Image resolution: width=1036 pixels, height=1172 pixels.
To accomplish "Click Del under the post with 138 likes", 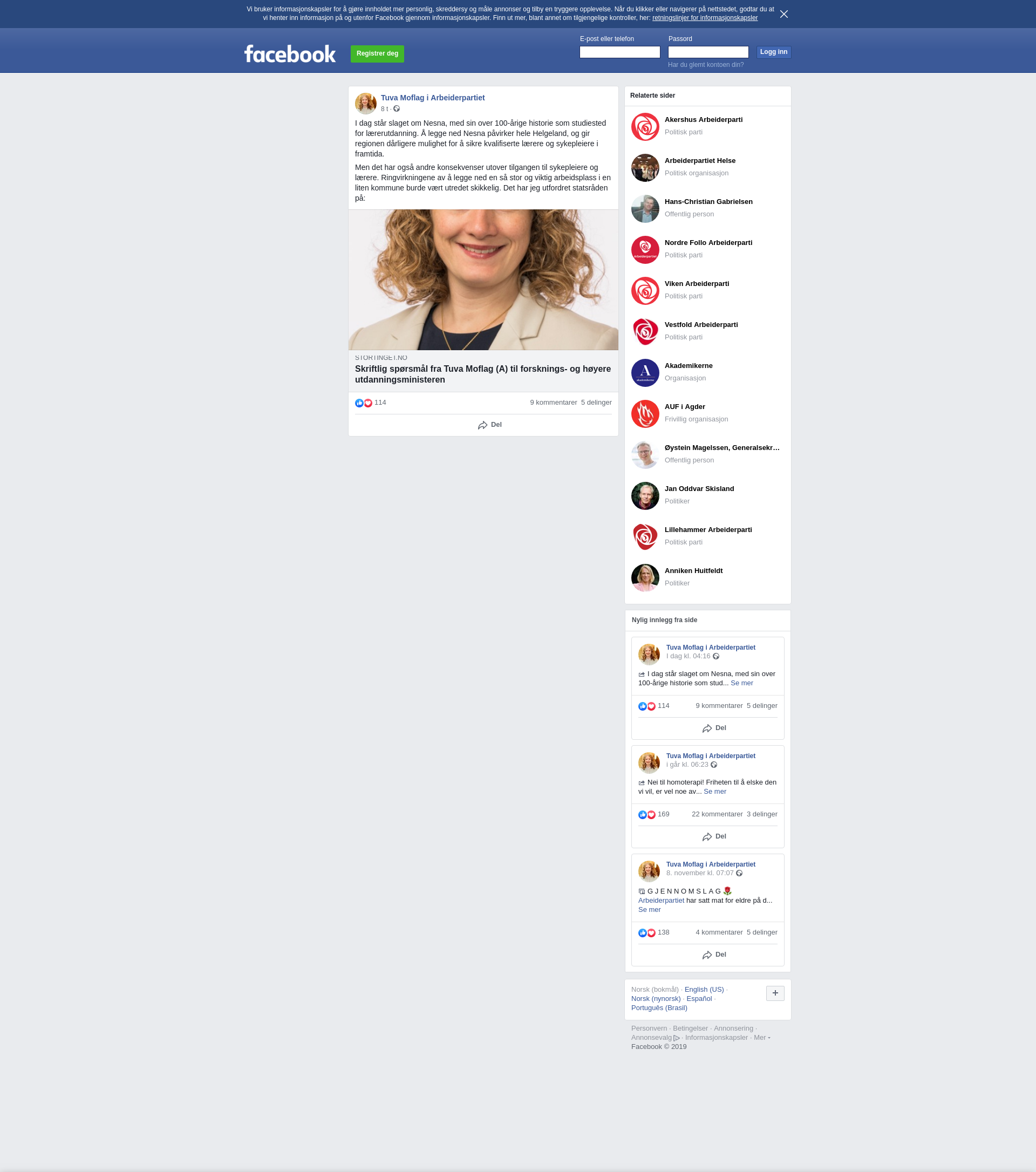I will tap(714, 955).
